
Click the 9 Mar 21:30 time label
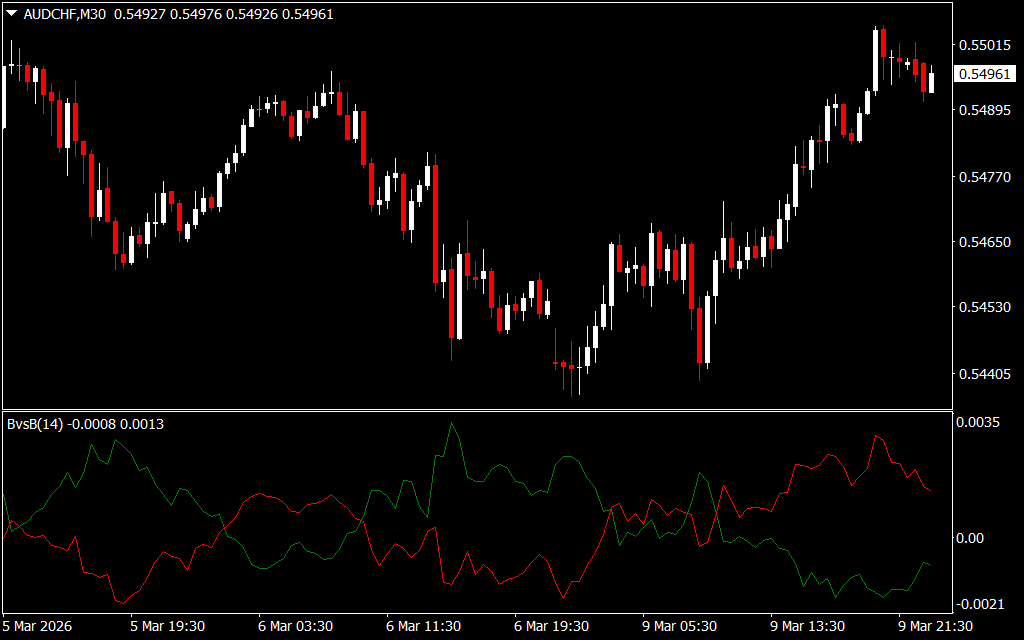pyautogui.click(x=935, y=626)
